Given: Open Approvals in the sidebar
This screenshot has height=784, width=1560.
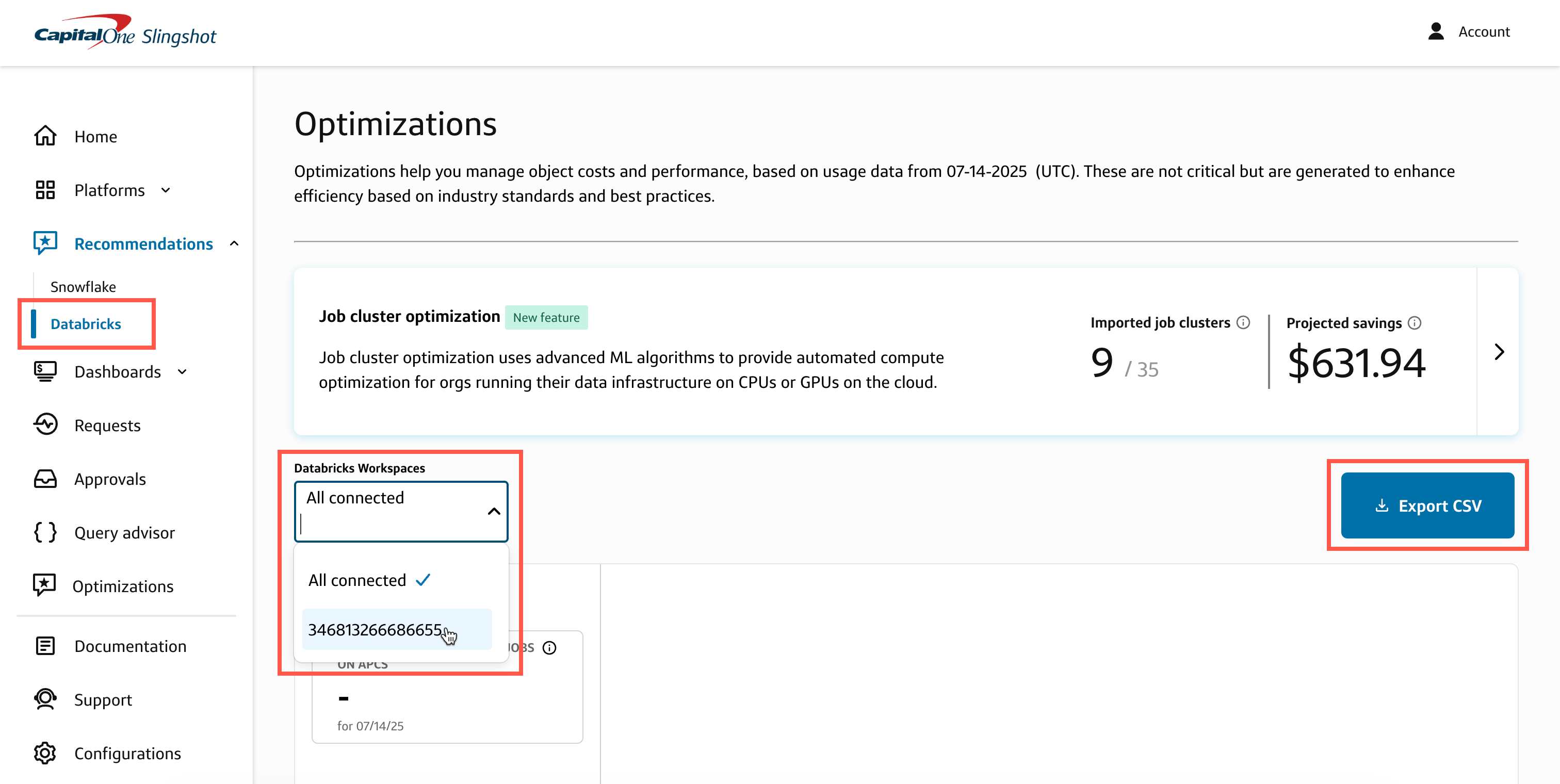Looking at the screenshot, I should (x=110, y=480).
